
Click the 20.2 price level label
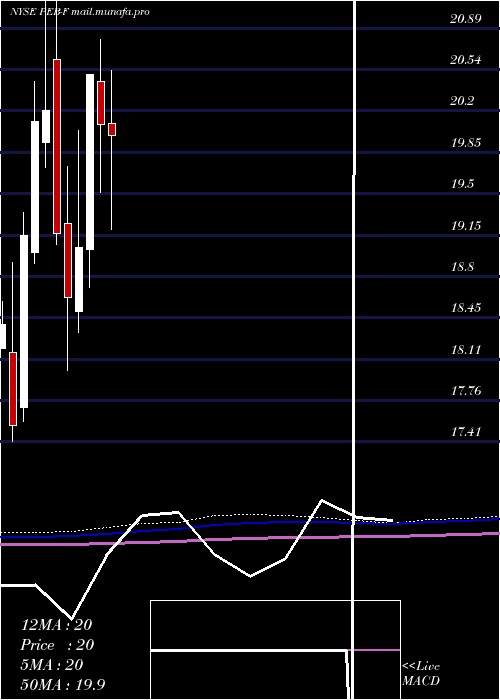point(462,101)
